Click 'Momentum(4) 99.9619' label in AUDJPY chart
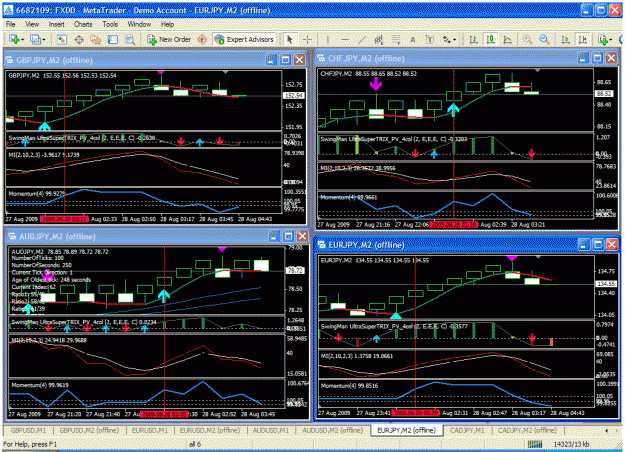Screen dimensions: 625x452 coord(40,385)
